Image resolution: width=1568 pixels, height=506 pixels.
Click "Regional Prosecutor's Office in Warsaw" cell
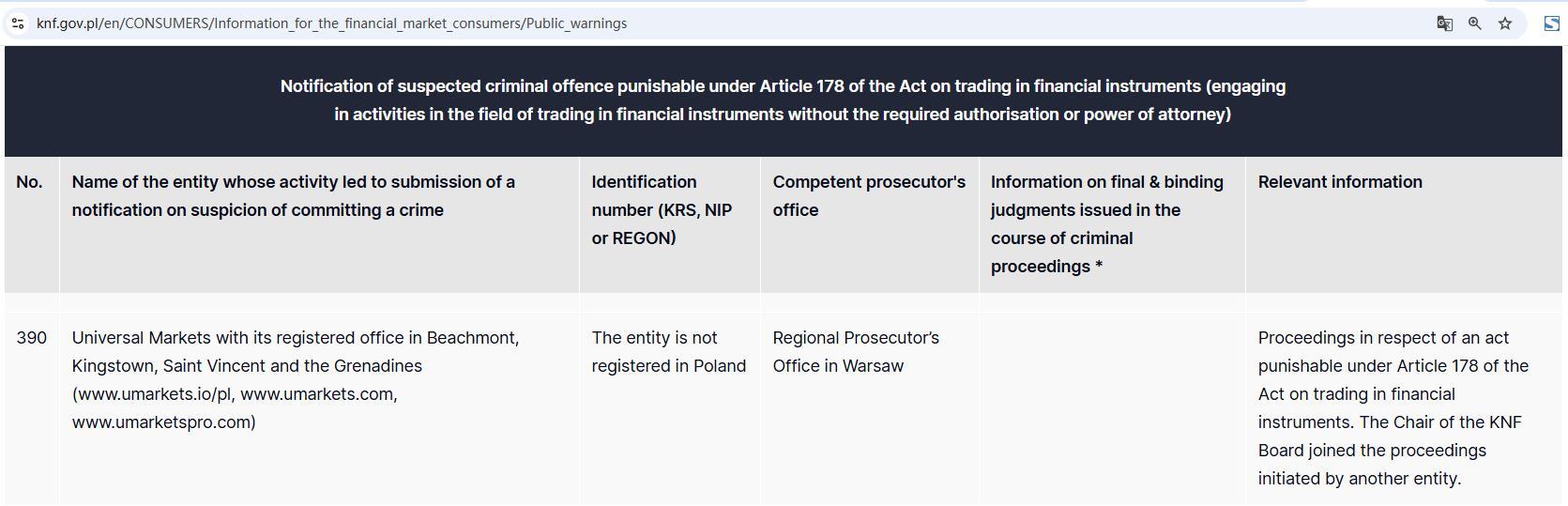click(855, 352)
